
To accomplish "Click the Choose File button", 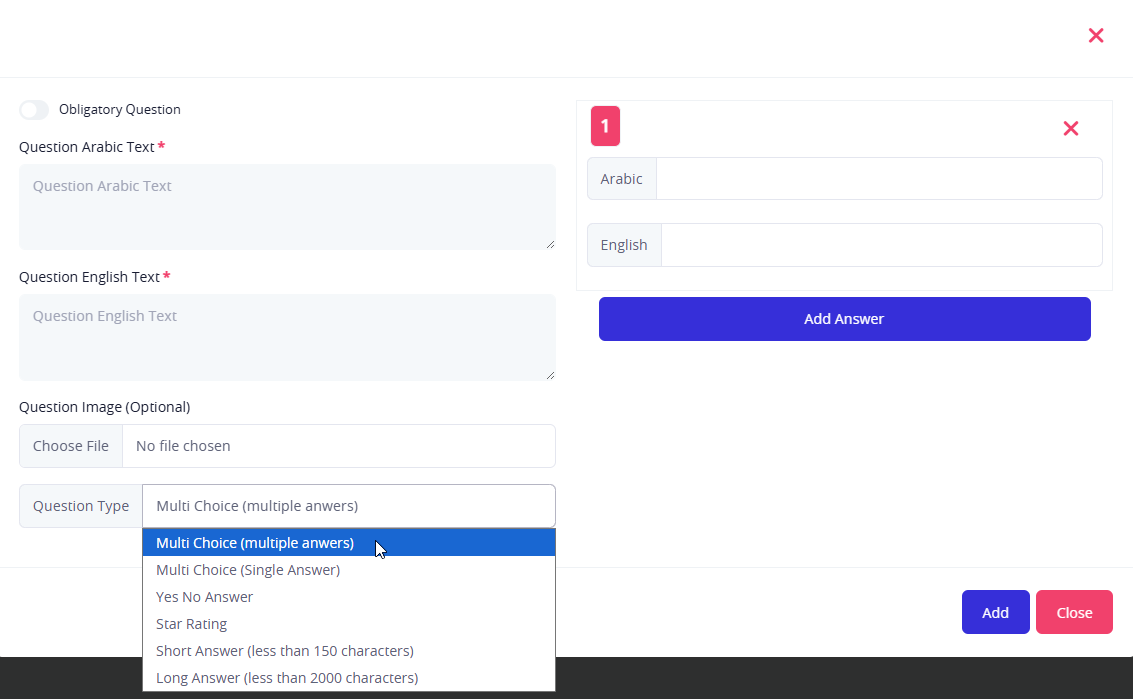I will click(x=71, y=446).
